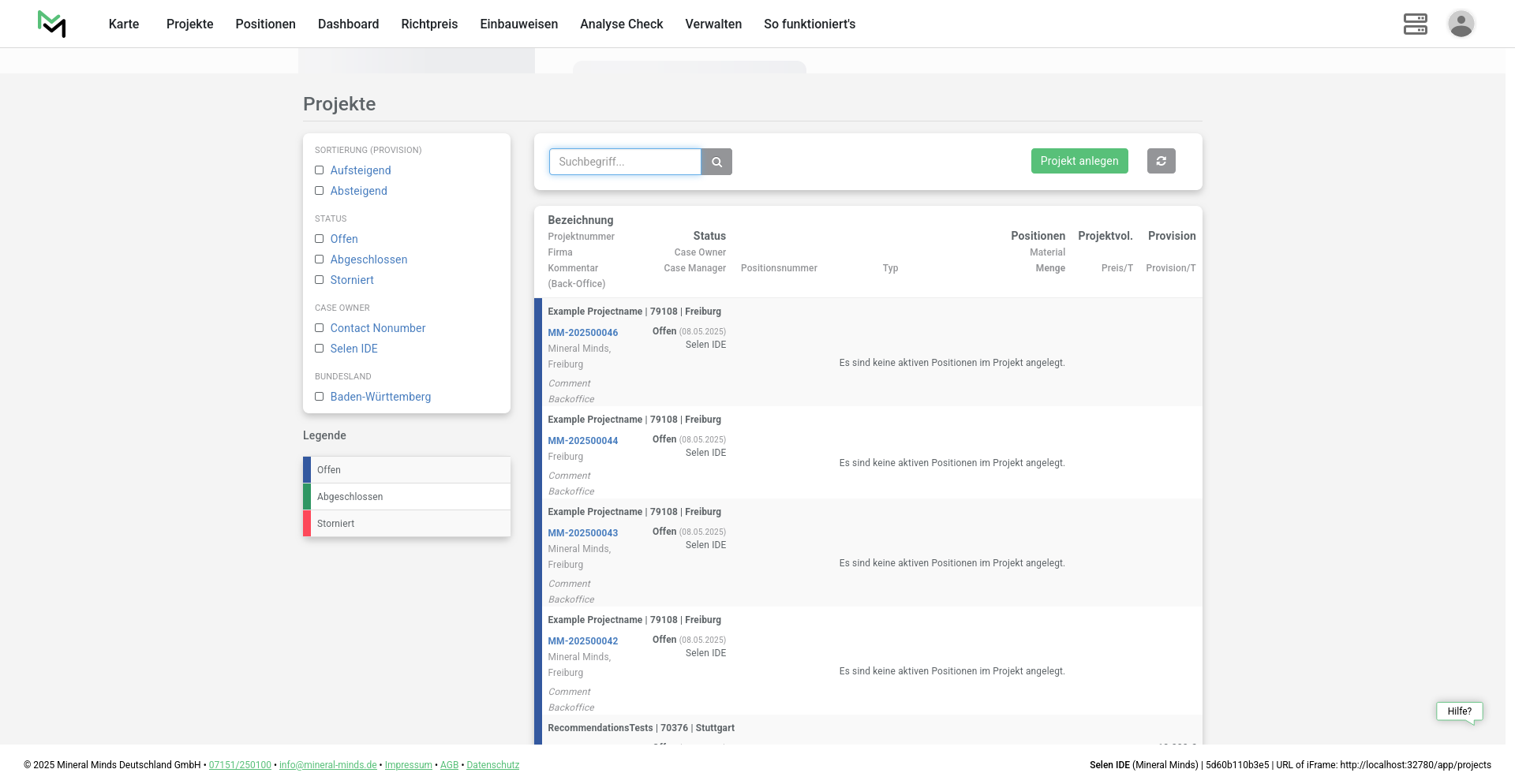Go to Richtpreis in navigation bar
The height and width of the screenshot is (784, 1515).
429,24
